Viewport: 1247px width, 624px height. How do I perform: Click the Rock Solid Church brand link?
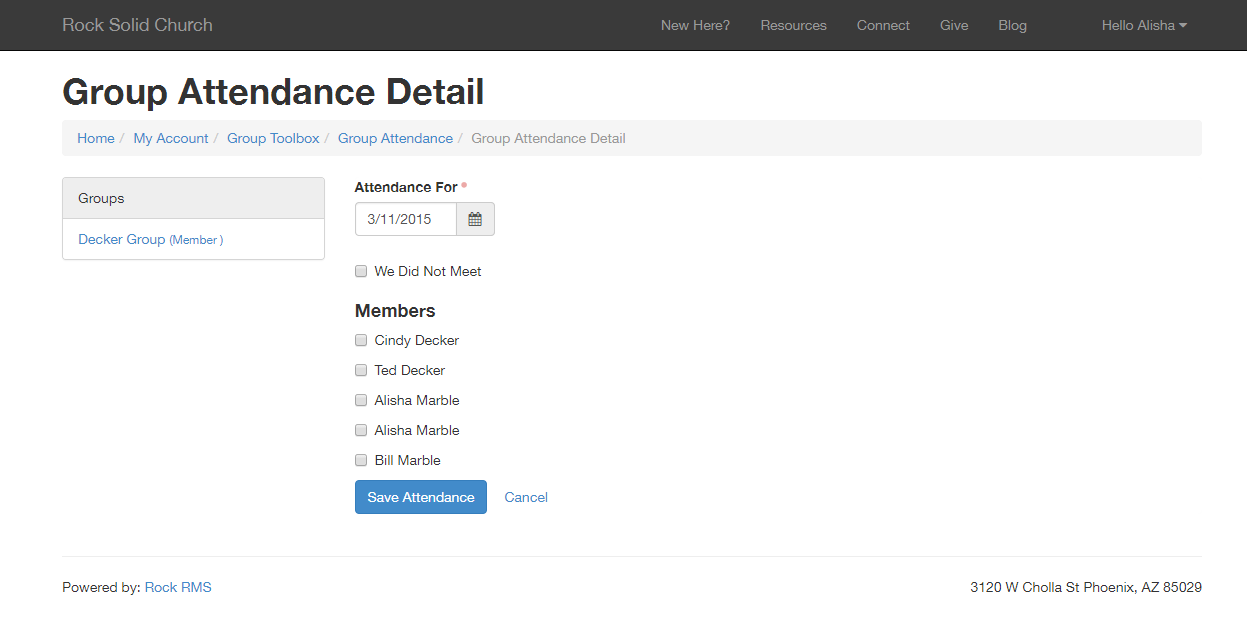pos(137,25)
